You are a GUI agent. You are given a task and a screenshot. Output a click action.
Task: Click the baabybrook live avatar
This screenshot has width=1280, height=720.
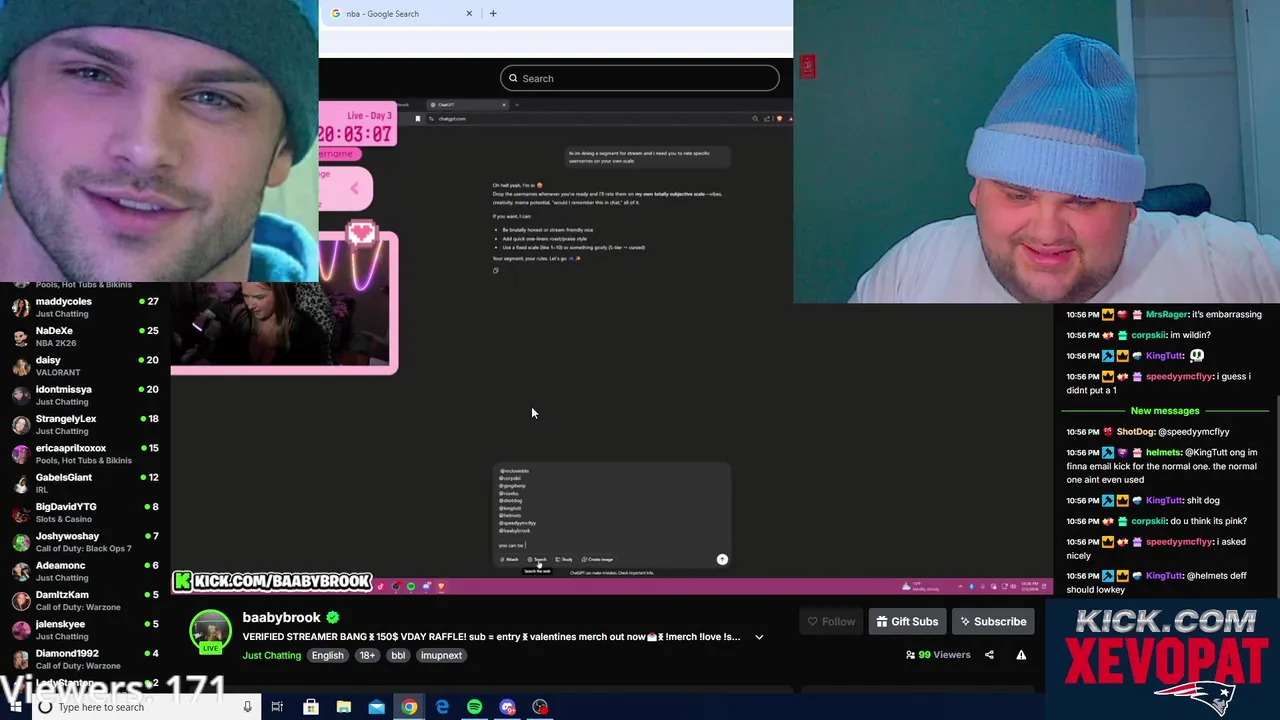(210, 632)
